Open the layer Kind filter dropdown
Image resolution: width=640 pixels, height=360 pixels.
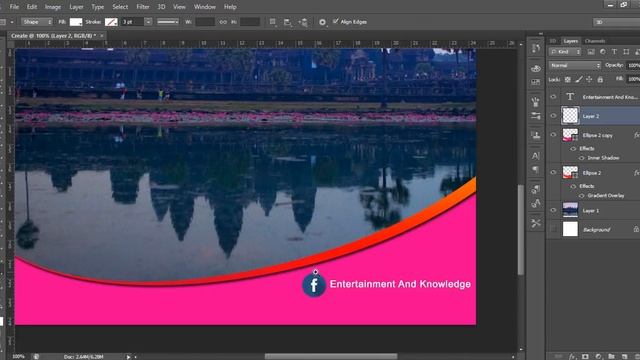565,52
